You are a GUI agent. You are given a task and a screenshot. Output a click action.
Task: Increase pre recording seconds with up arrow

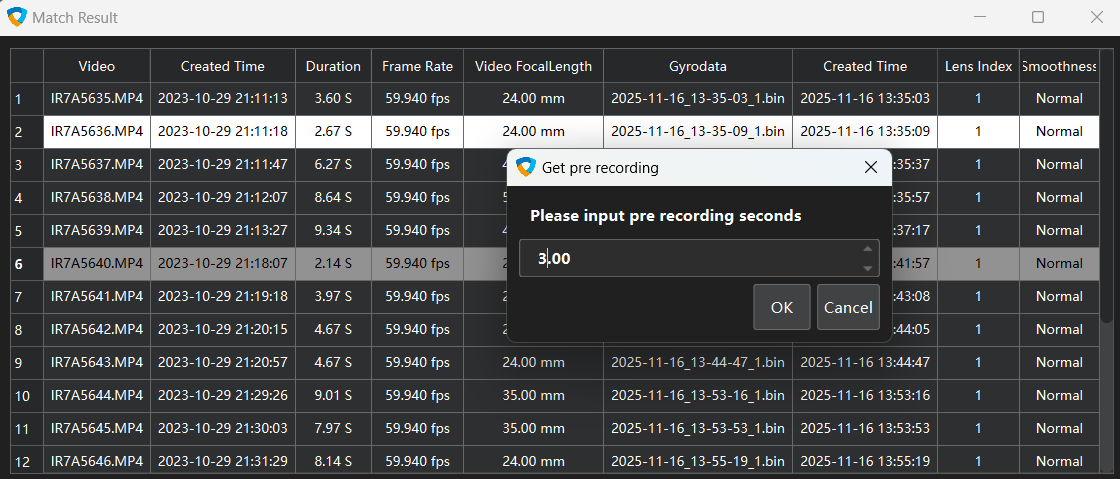click(x=867, y=249)
